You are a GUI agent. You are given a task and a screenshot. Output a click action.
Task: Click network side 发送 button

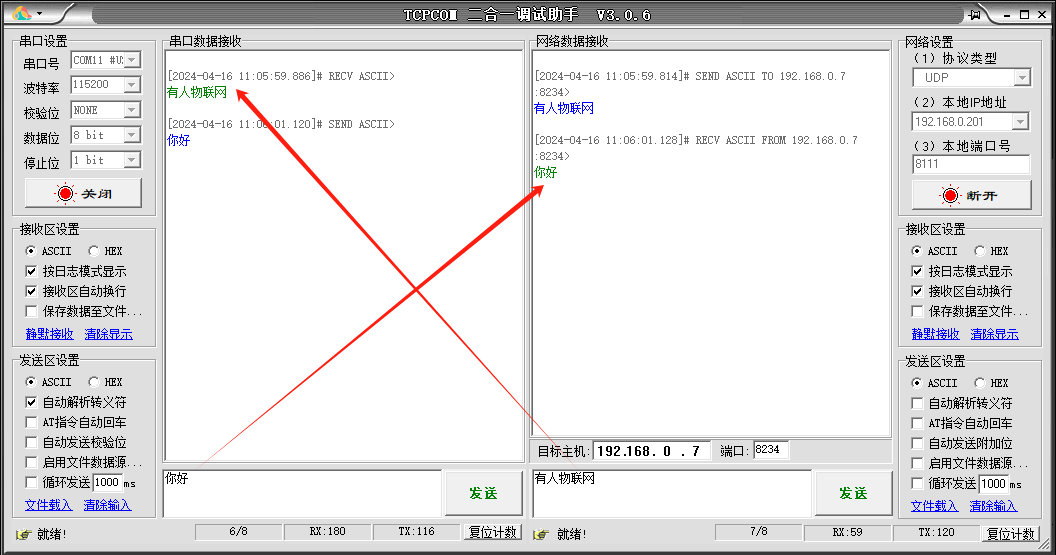[853, 494]
